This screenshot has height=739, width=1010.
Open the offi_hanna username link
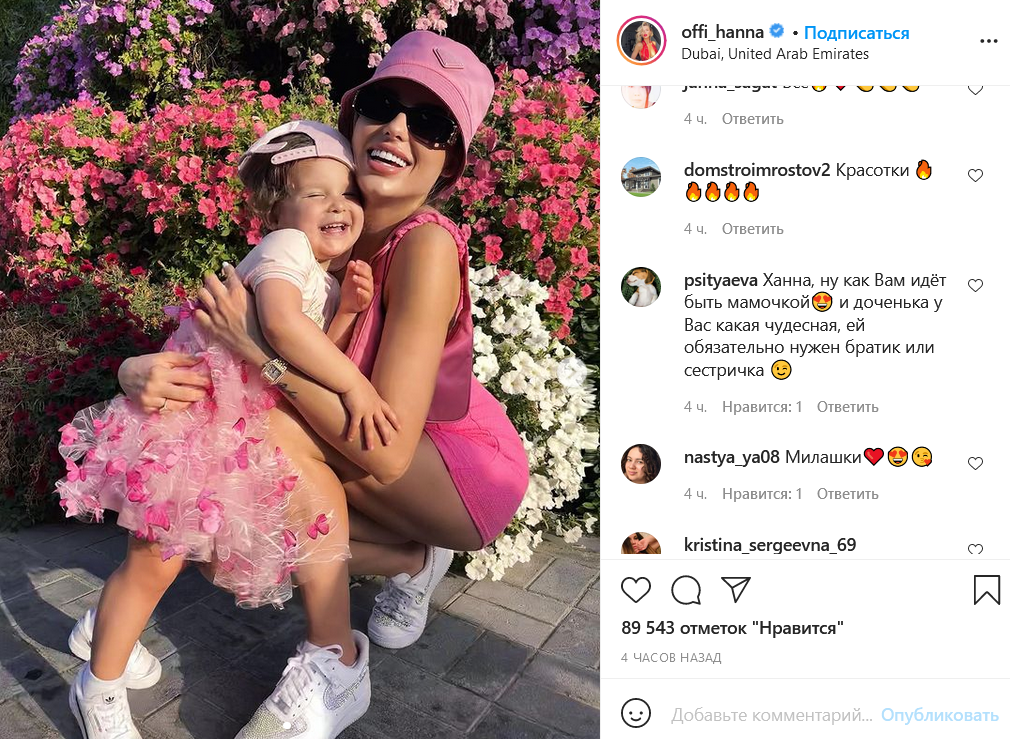723,32
